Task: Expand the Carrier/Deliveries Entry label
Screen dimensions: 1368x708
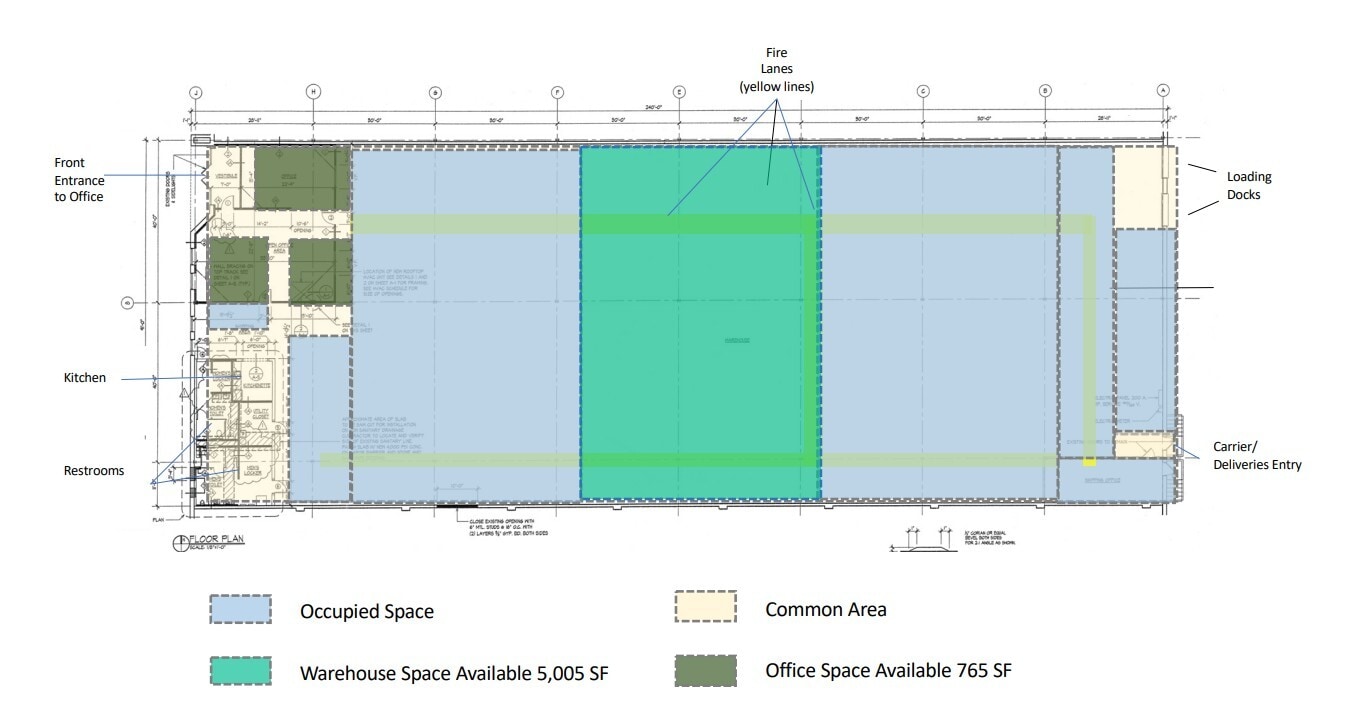Action: (x=1256, y=456)
